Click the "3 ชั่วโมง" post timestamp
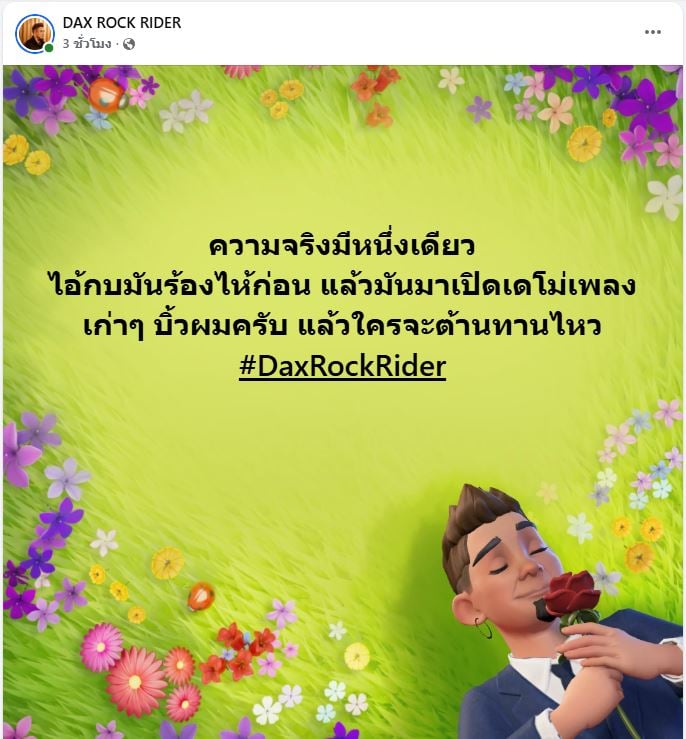 tap(87, 44)
